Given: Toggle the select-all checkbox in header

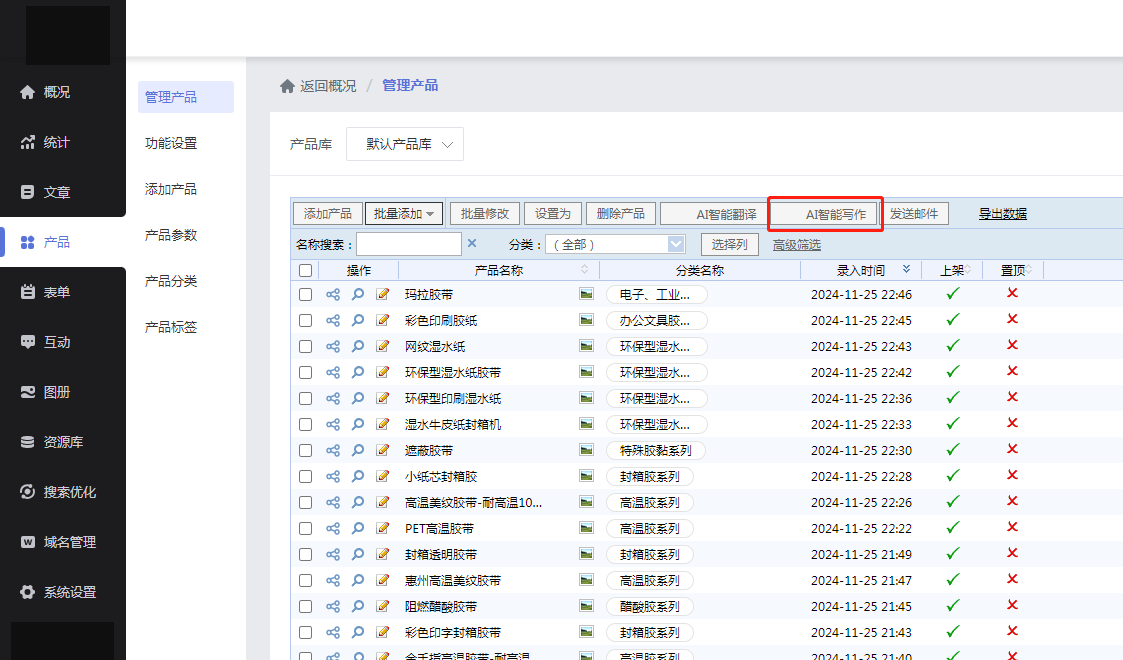Looking at the screenshot, I should point(305,270).
